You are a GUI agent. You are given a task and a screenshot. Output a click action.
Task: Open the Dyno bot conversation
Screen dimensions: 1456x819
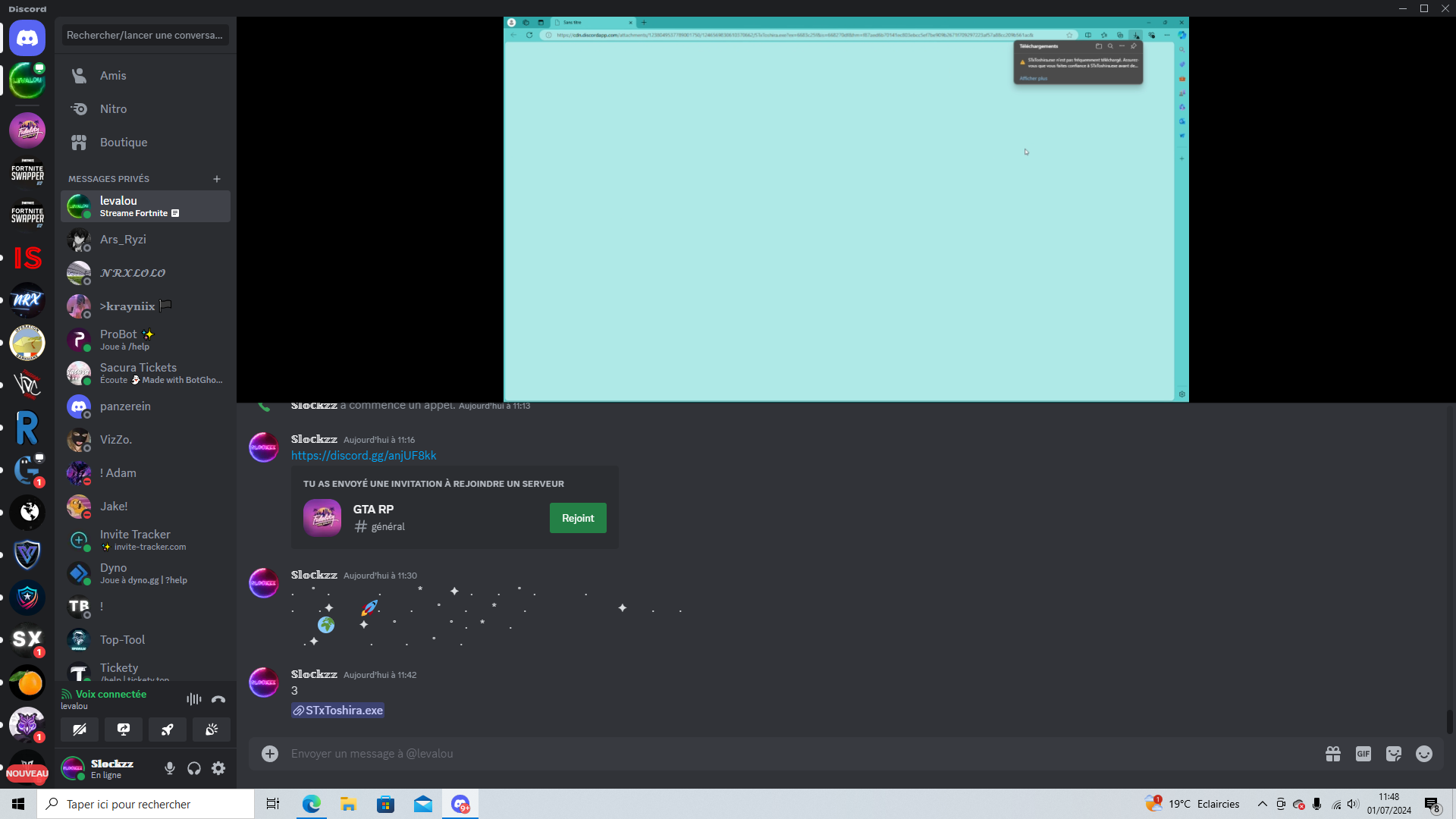coord(146,573)
